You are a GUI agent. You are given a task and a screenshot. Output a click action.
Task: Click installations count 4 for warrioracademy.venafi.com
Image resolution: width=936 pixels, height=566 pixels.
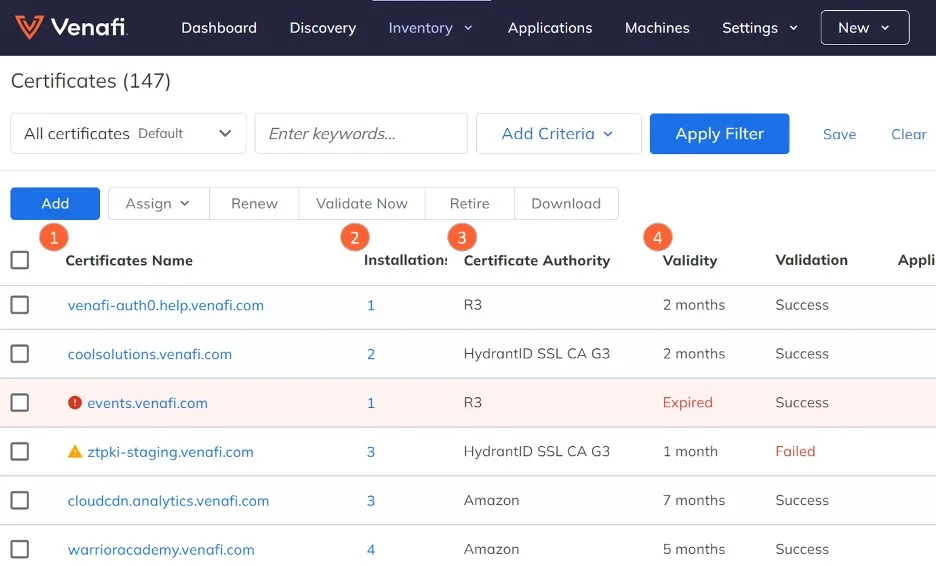pos(371,550)
